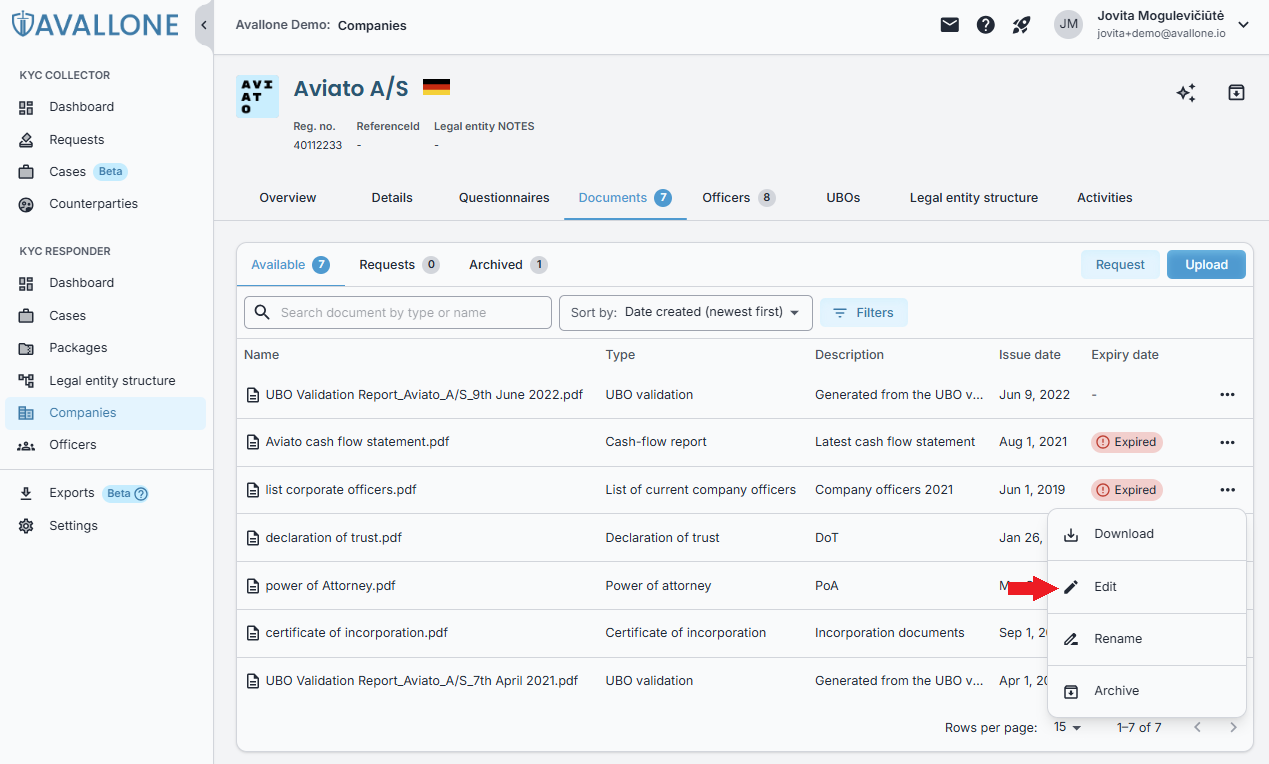This screenshot has height=764, width=1269.
Task: Open KYC Collector Dashboard
Action: (x=105, y=107)
